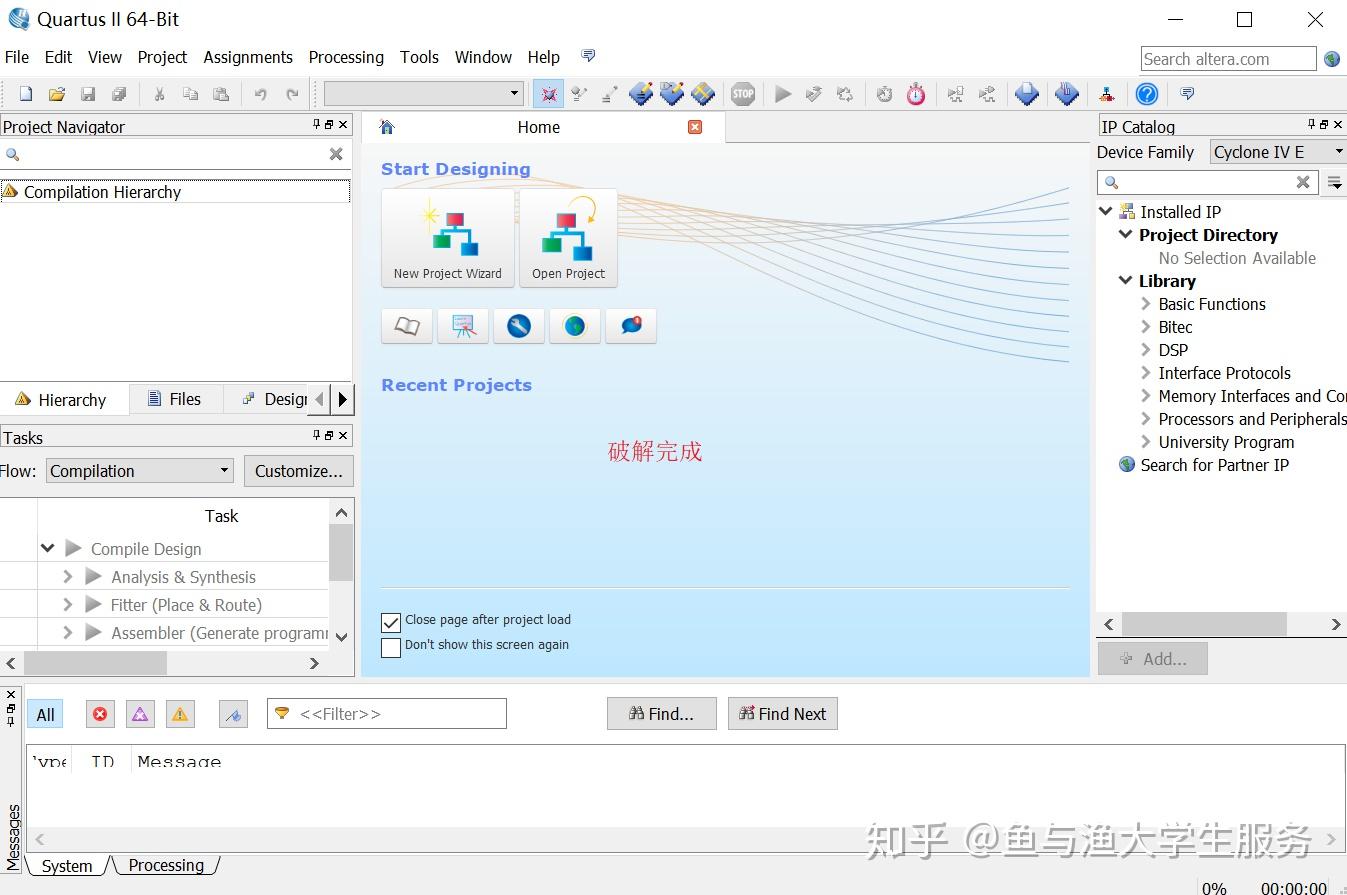This screenshot has width=1347, height=895.
Task: Click the STOP processing toolbar icon
Action: 743,93
